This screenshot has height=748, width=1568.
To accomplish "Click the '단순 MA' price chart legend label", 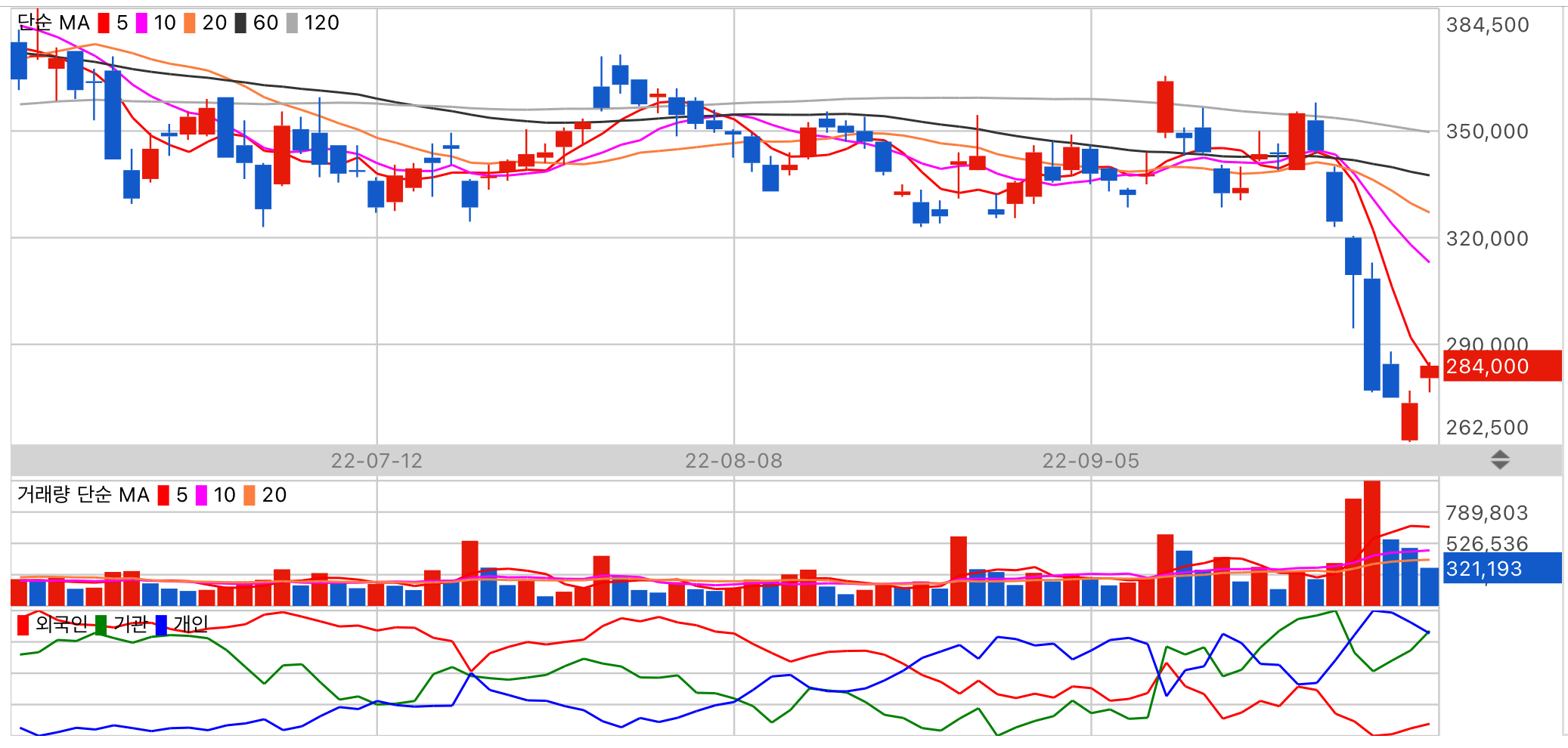I will (54, 23).
